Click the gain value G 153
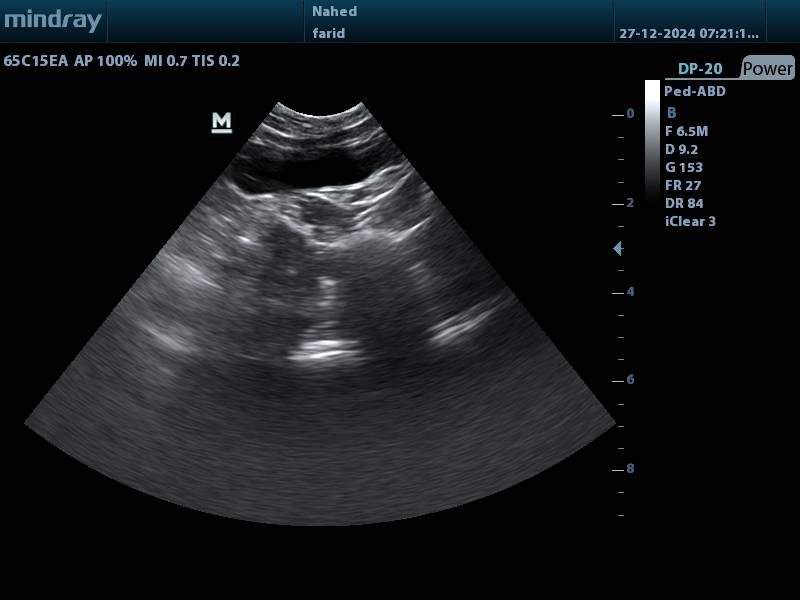The image size is (800, 600). [x=684, y=167]
